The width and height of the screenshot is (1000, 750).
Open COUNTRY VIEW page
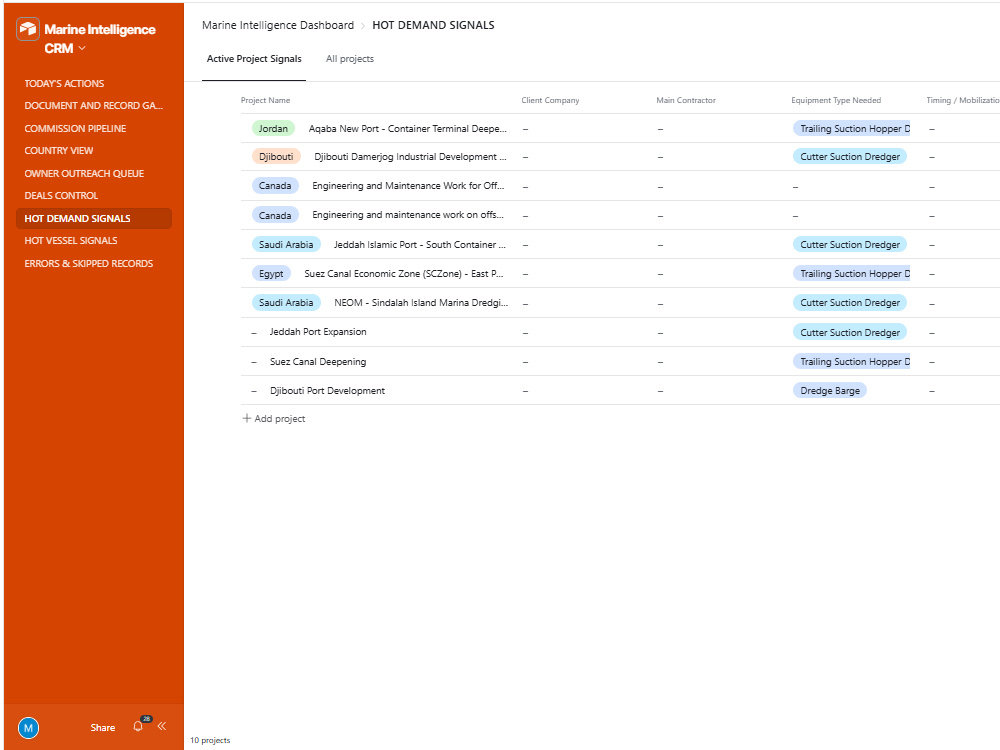coord(59,151)
